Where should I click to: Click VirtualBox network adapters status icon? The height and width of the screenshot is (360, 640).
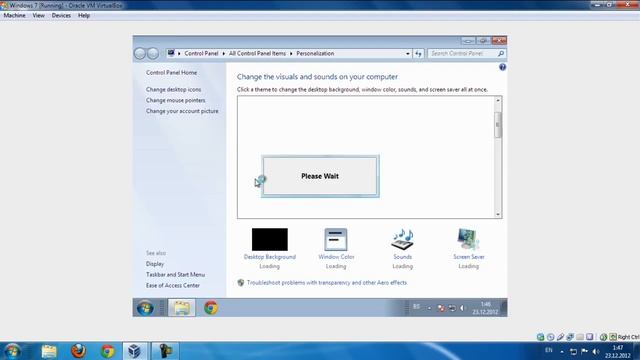[570, 337]
